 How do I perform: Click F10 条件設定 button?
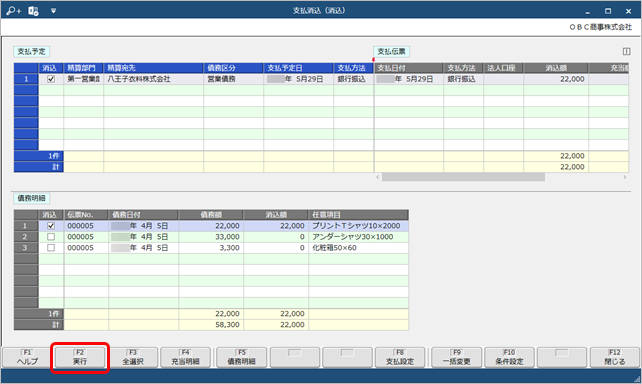[509, 357]
